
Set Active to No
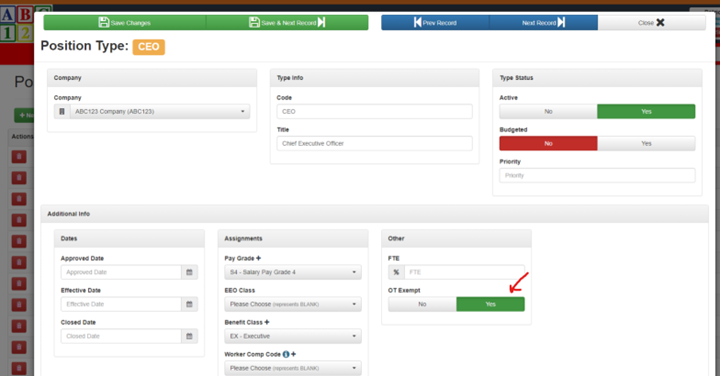(548, 112)
